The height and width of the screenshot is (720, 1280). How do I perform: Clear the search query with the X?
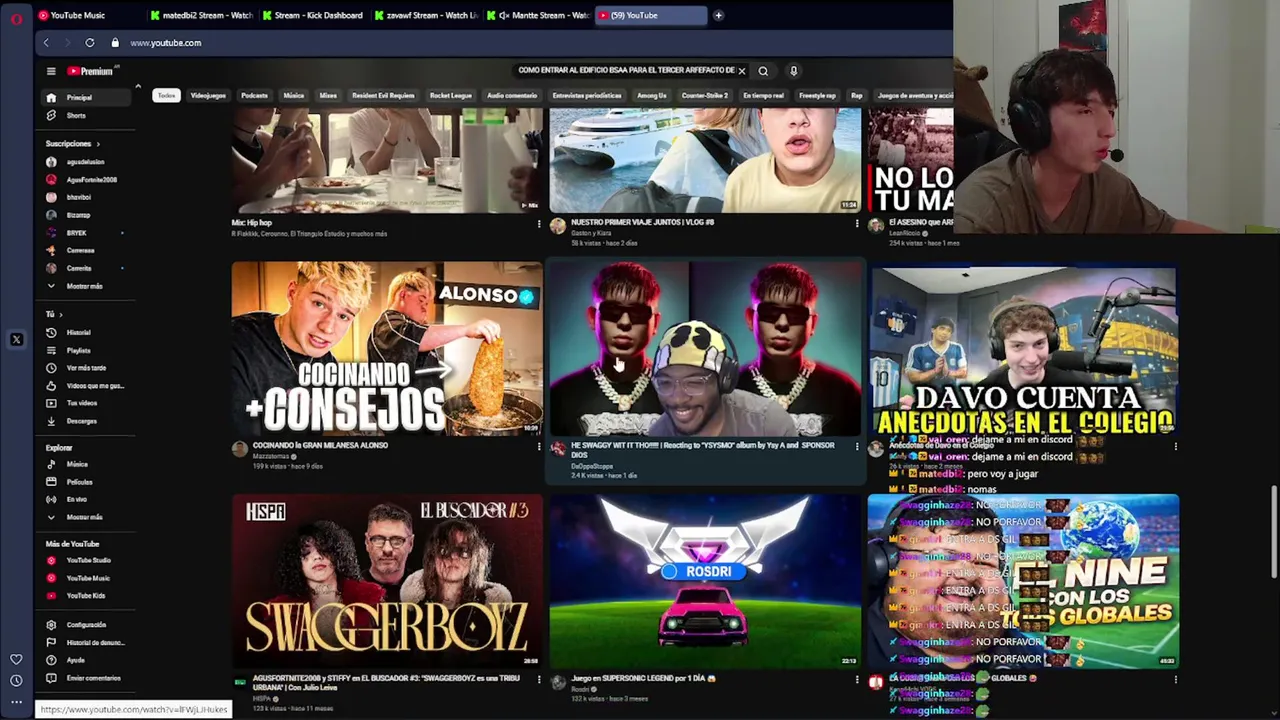(742, 71)
